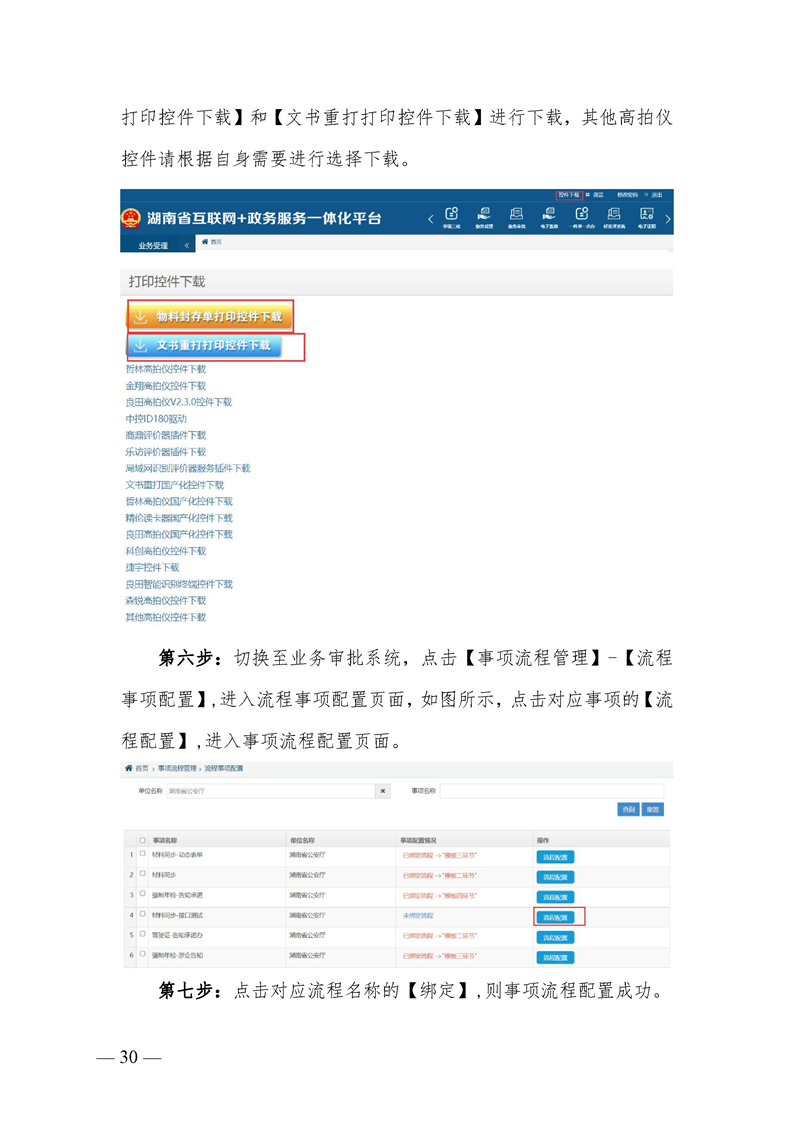Click 退出 to log out
The image size is (793, 1122).
tap(656, 195)
